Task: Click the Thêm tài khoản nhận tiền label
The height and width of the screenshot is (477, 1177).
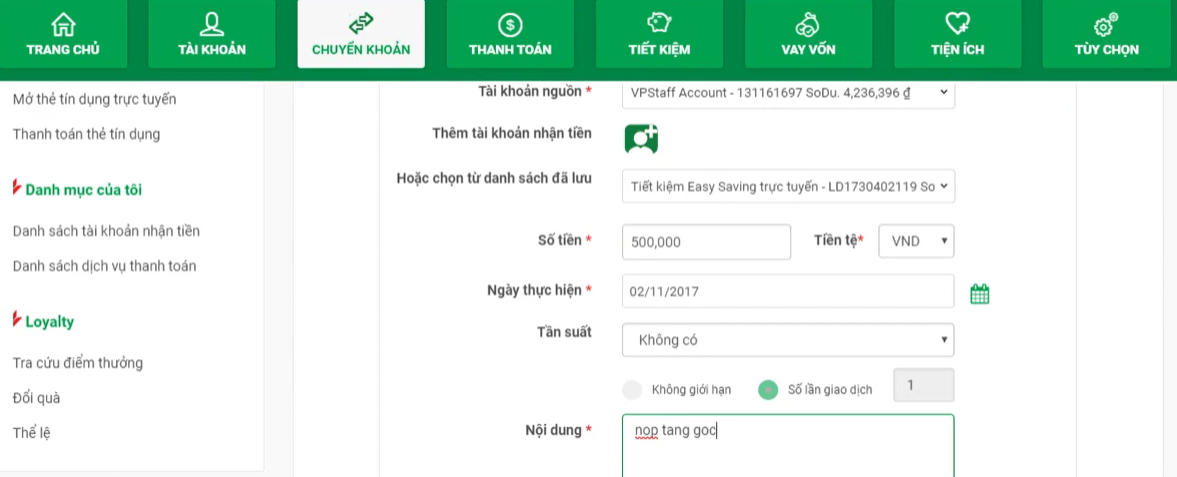Action: pyautogui.click(x=512, y=134)
